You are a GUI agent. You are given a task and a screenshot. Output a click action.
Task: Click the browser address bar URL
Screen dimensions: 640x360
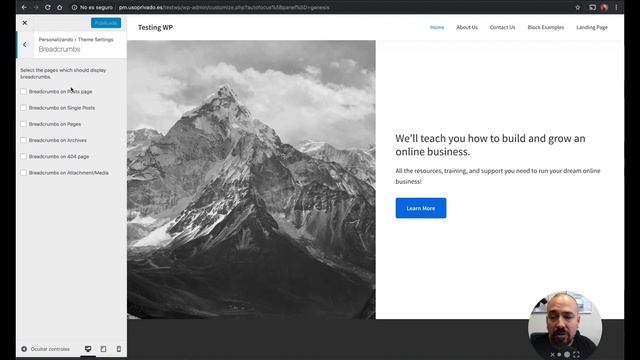(224, 7)
